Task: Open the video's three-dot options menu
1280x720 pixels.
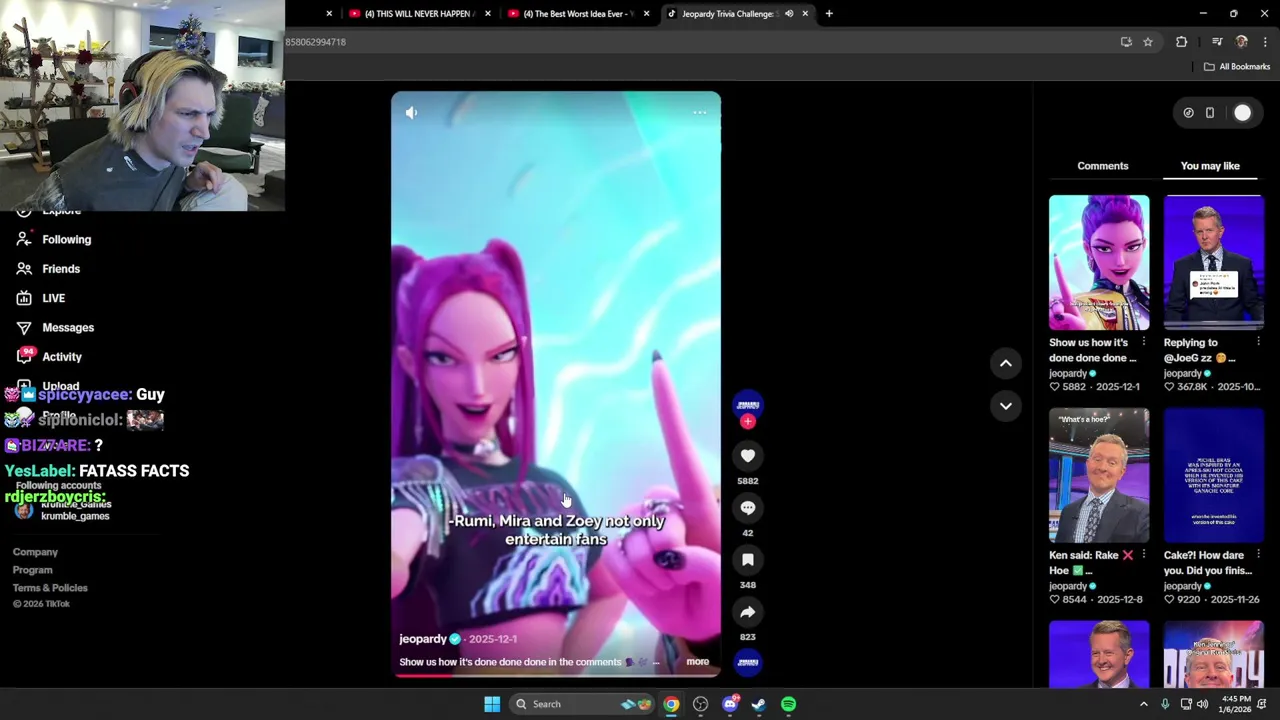Action: pos(700,113)
